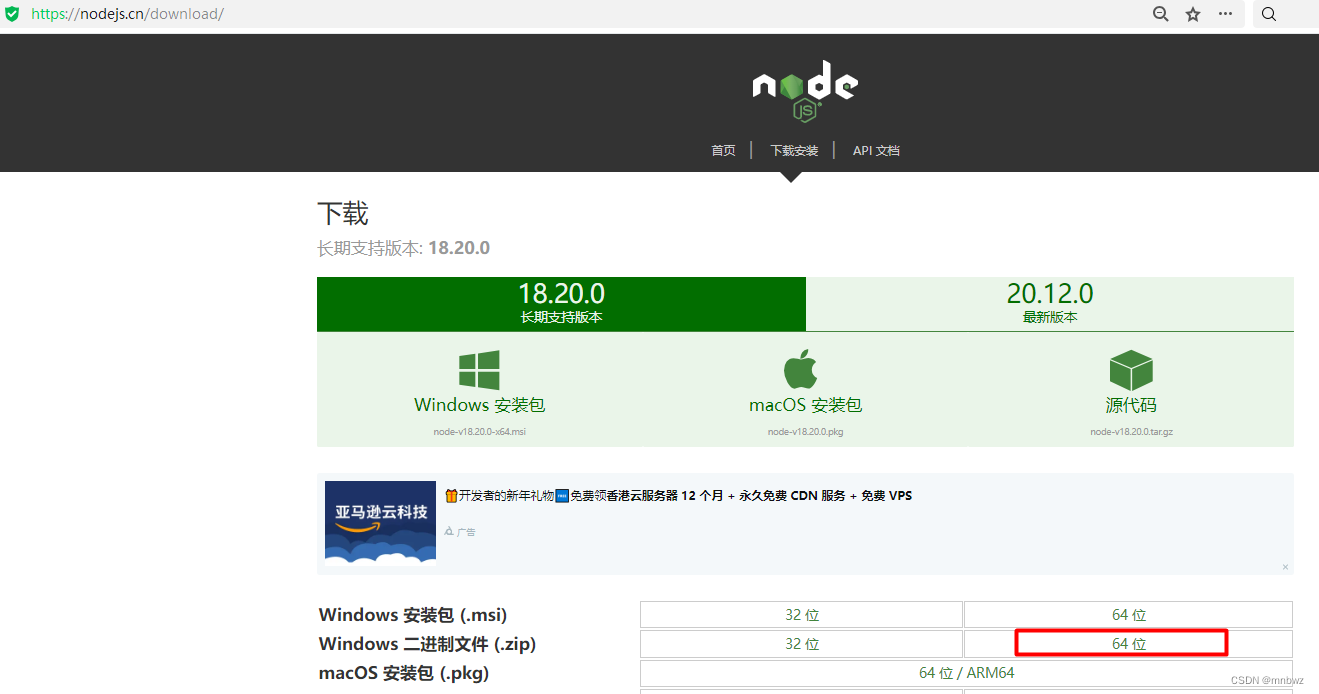The height and width of the screenshot is (694, 1319).
Task: Download macOS .pkg 64 位 / ARM64 installer
Action: click(x=967, y=673)
